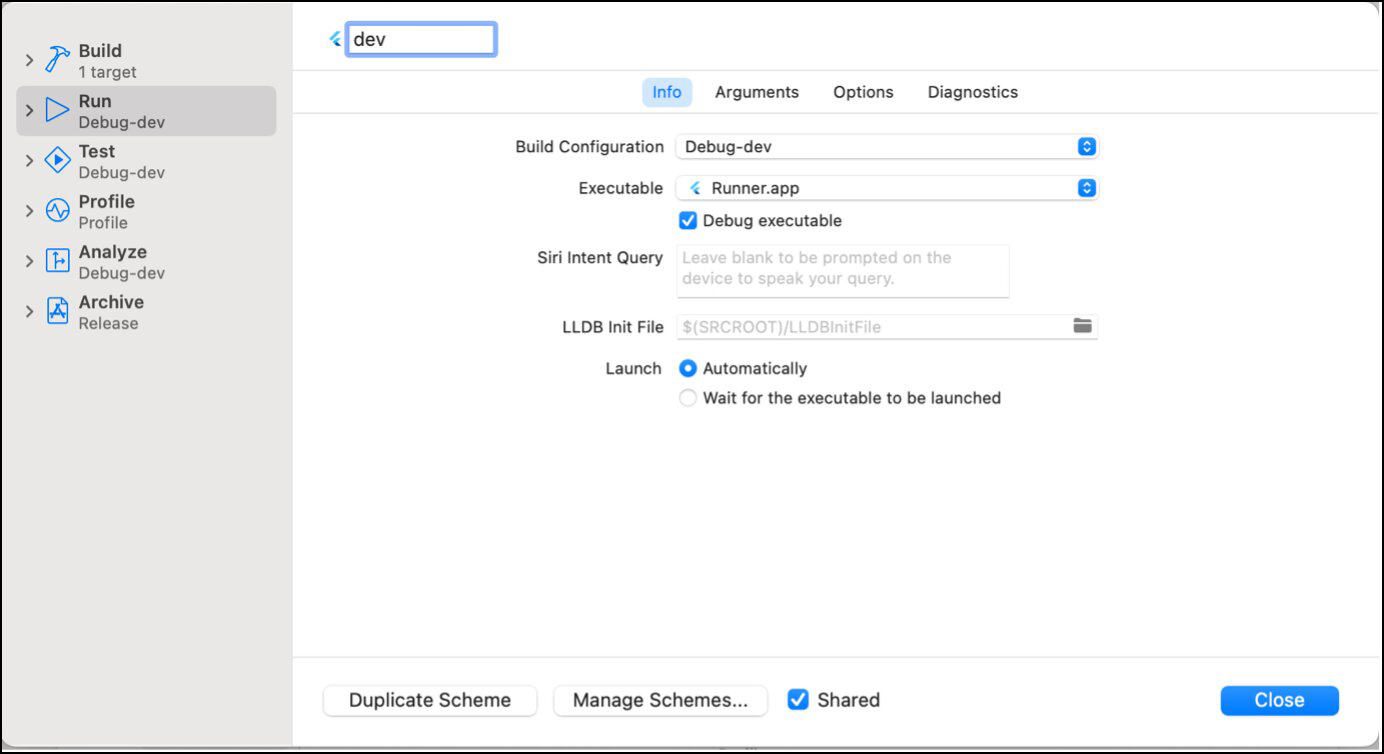Switch to the Arguments tab
Screen dimensions: 1384x754
click(756, 92)
